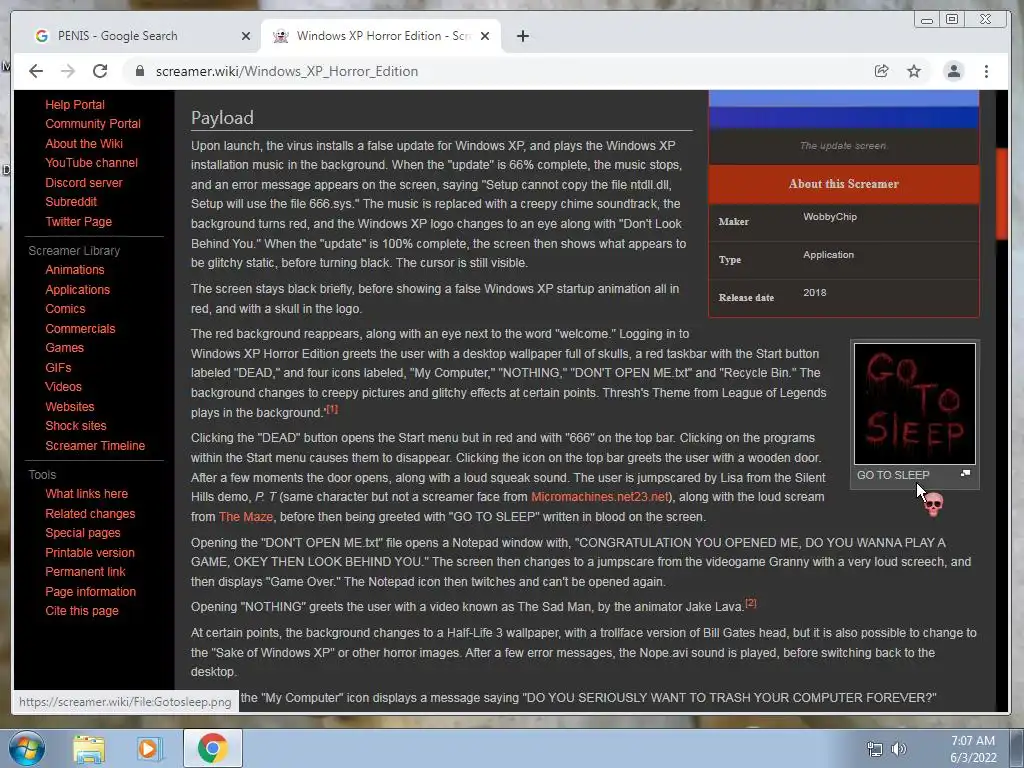Open the Printable version link
This screenshot has height=768, width=1024.
89,552
